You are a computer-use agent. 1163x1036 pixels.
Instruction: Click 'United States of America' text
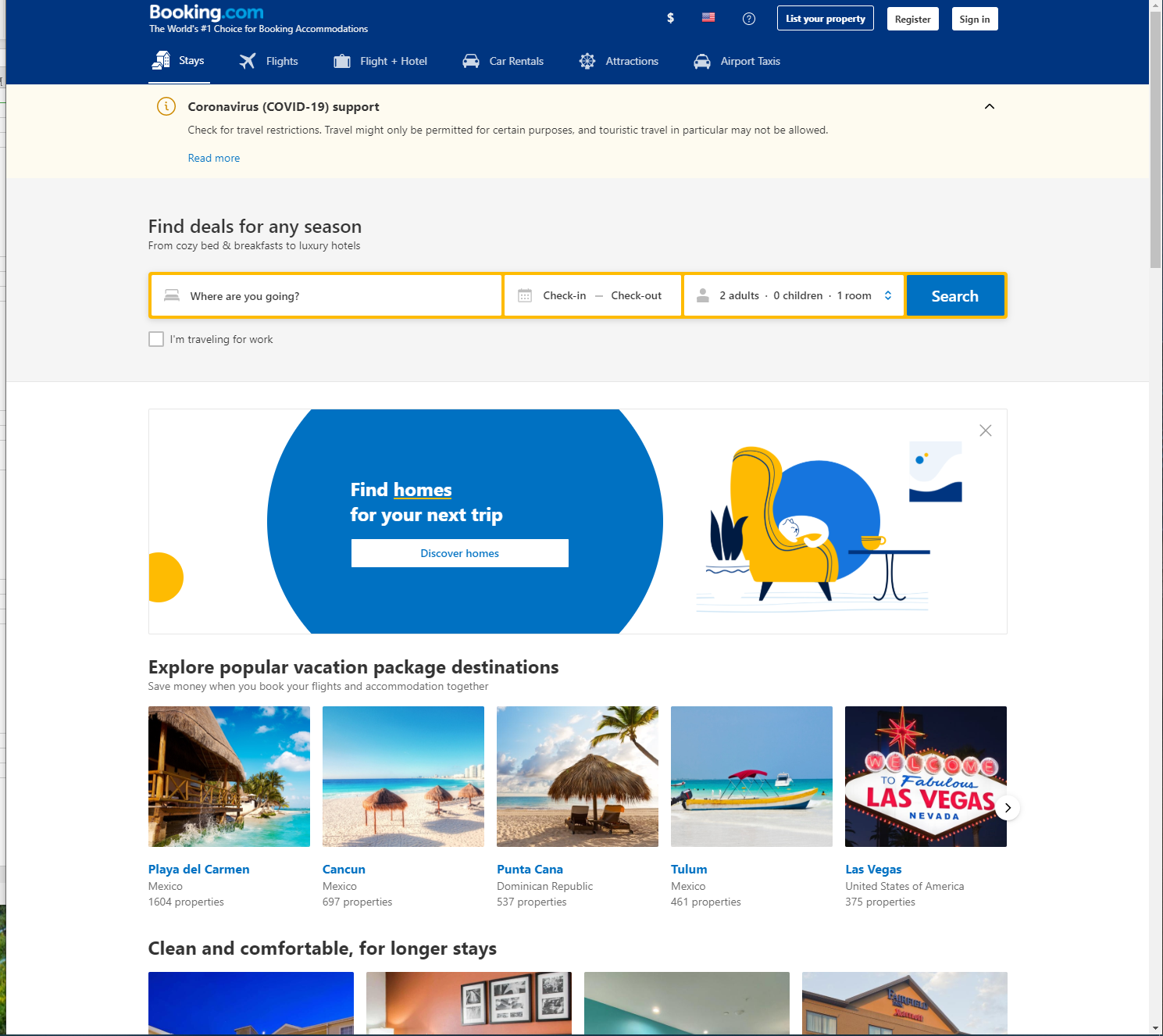[904, 886]
